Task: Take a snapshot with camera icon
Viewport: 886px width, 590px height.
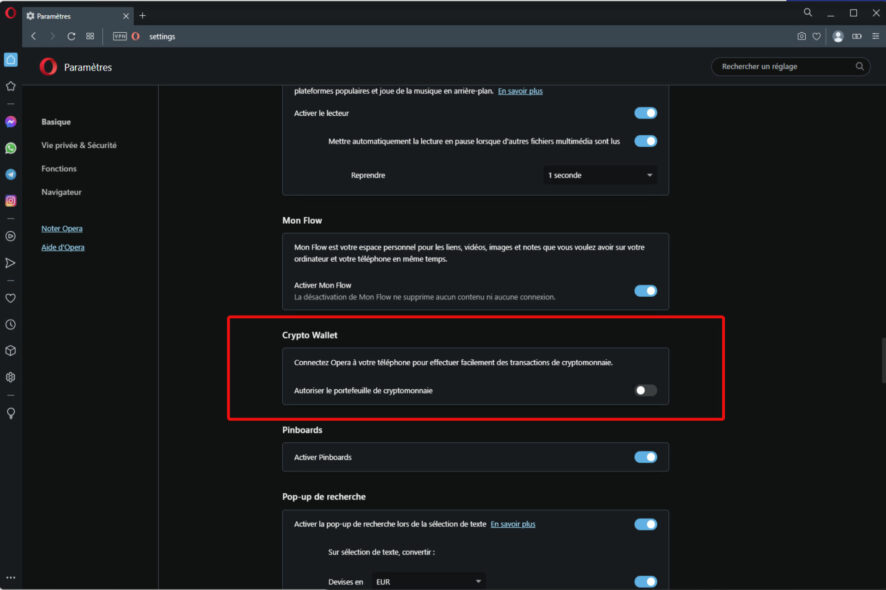Action: tap(801, 36)
